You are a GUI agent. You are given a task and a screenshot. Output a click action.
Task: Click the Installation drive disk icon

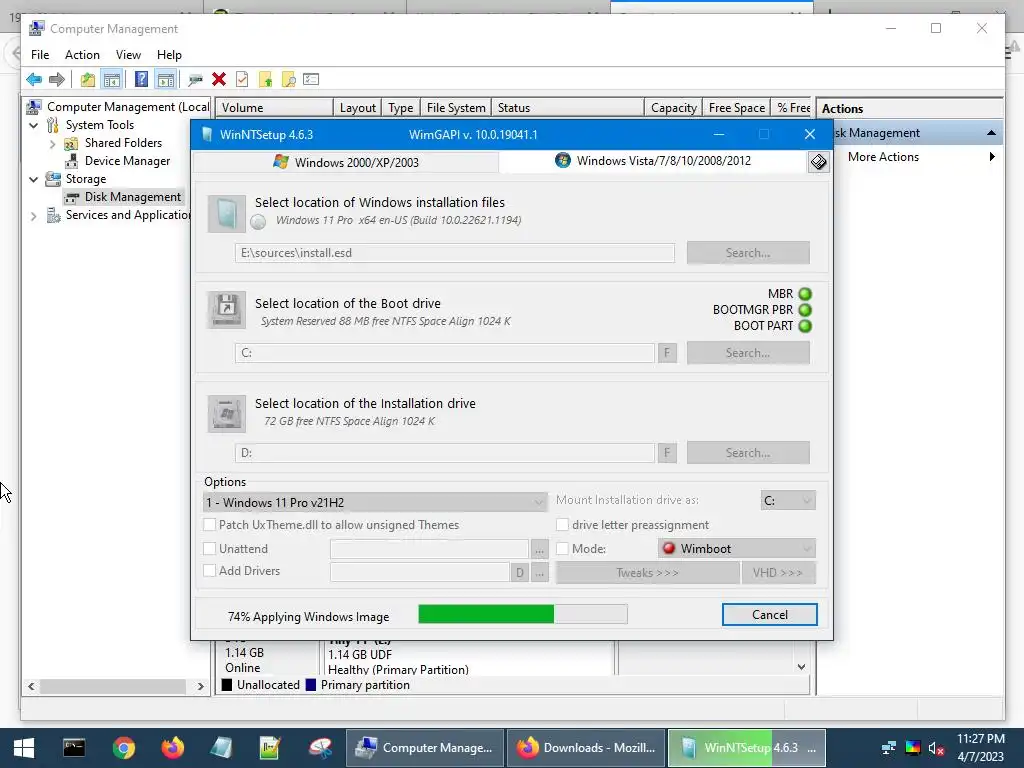(x=227, y=413)
